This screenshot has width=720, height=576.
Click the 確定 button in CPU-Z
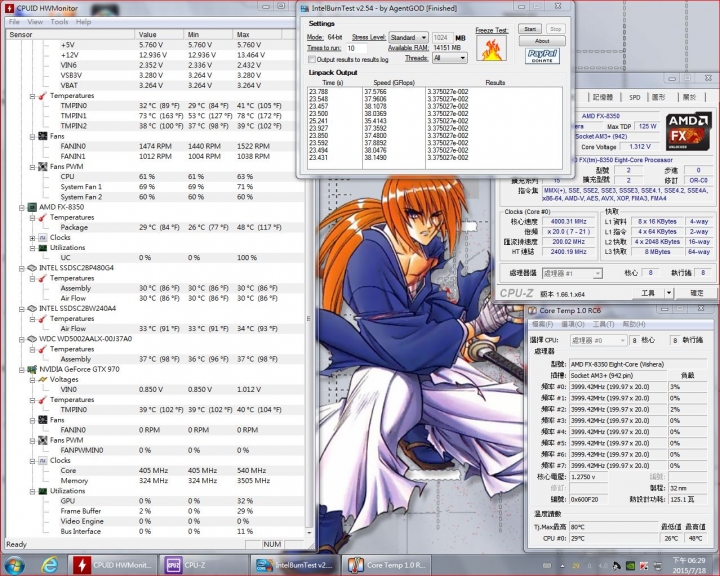tap(697, 293)
